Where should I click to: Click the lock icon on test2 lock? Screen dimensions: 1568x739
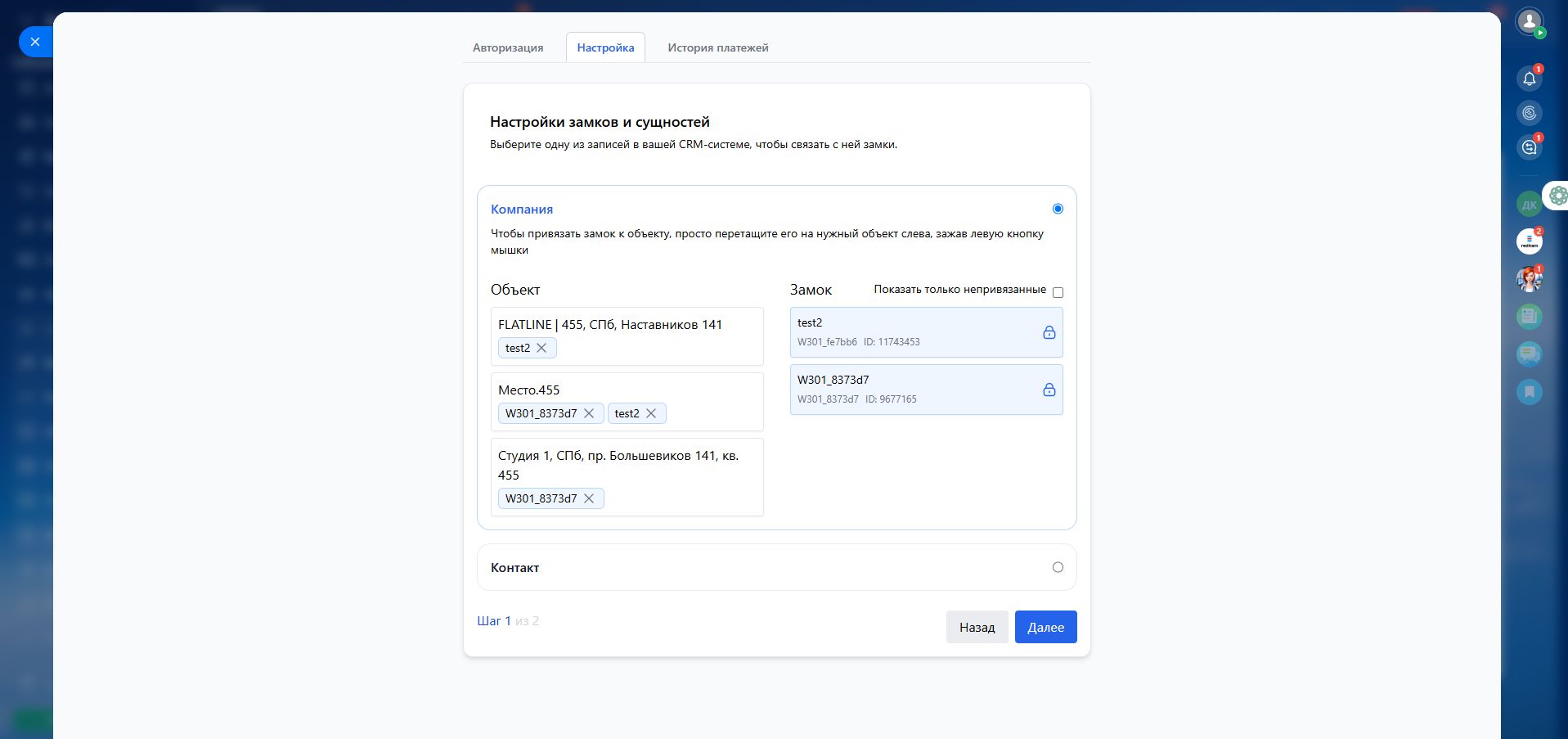[x=1049, y=332]
